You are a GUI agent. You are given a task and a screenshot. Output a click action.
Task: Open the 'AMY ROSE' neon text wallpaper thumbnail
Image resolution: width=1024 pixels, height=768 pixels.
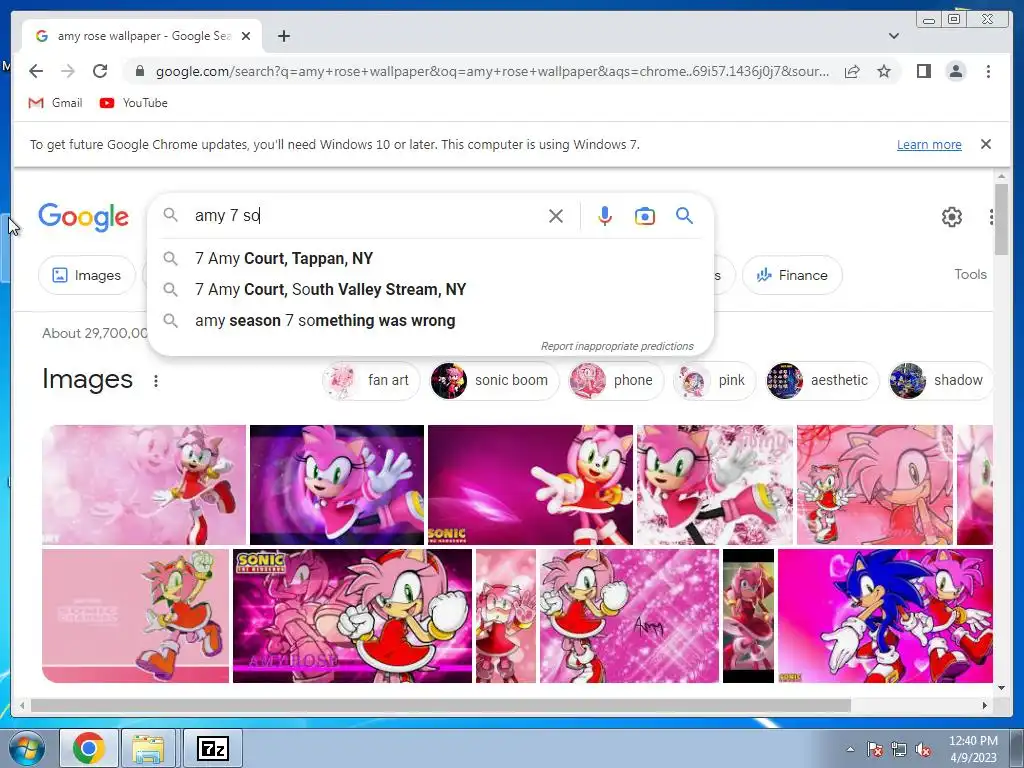point(352,616)
